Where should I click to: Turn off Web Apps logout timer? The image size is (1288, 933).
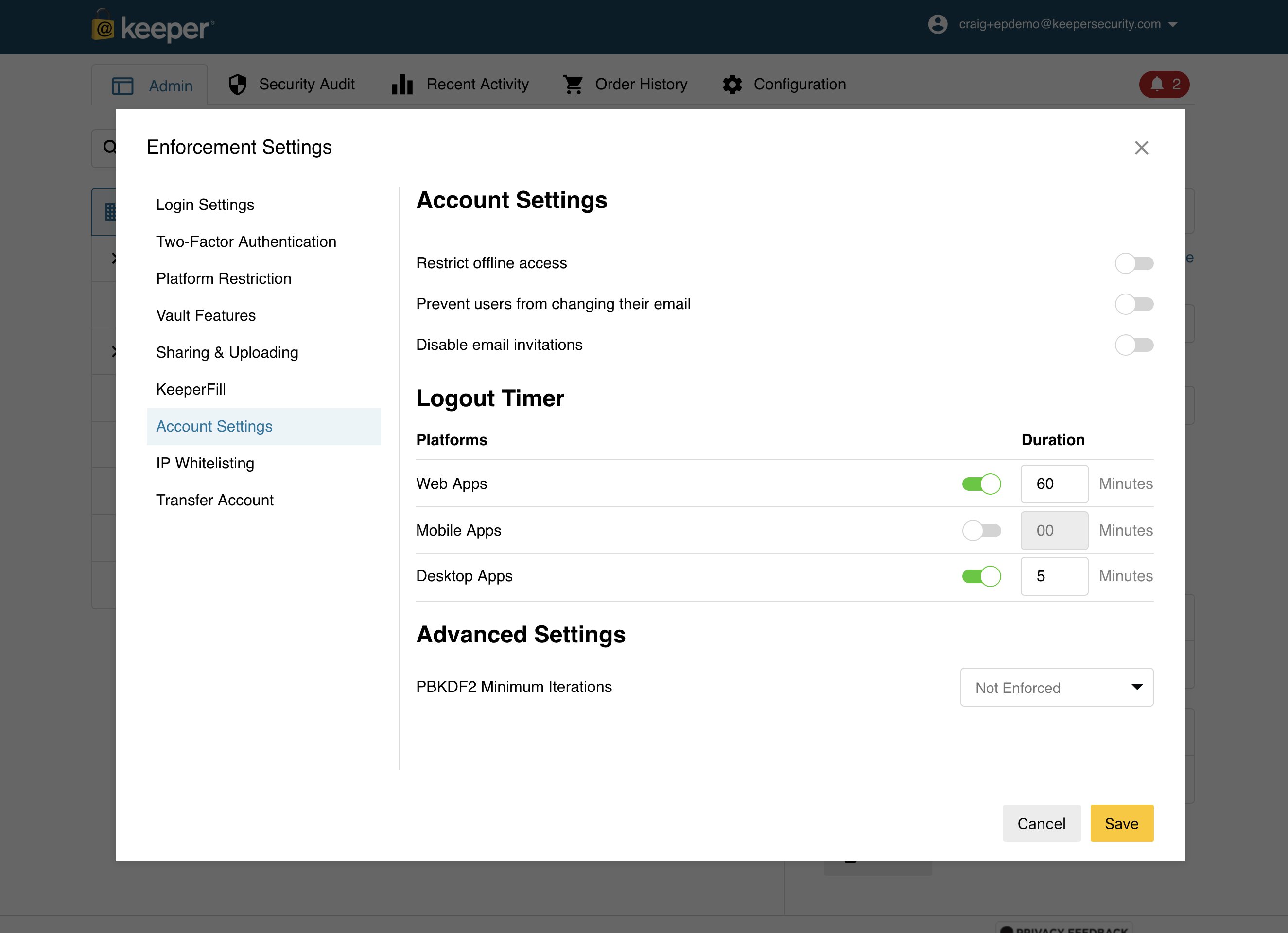pyautogui.click(x=981, y=484)
